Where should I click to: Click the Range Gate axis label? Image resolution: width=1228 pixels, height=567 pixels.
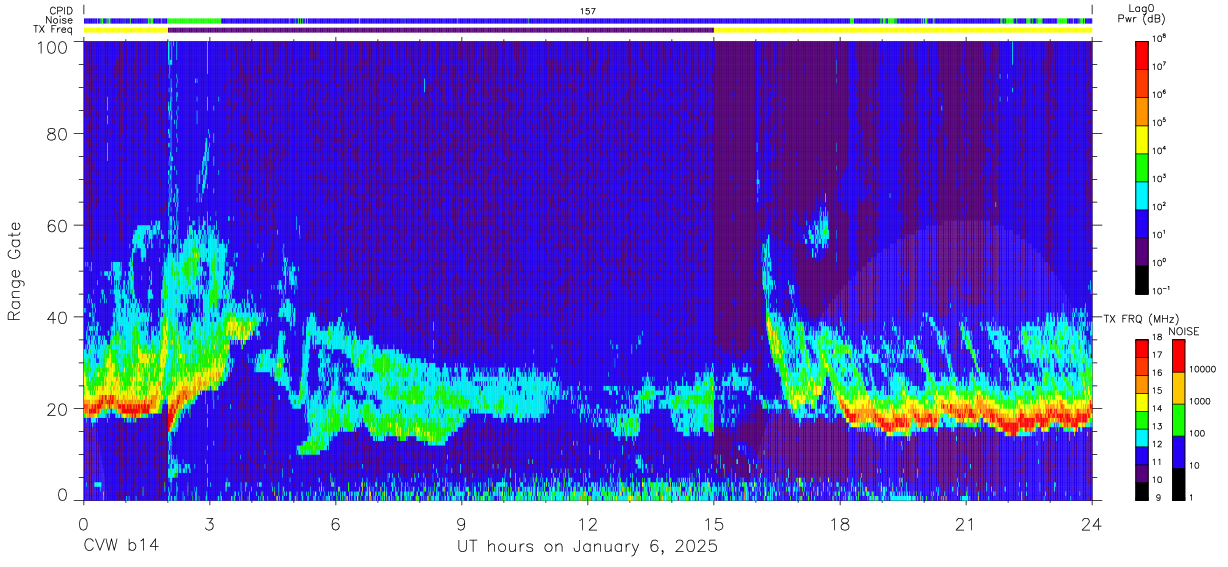(x=15, y=271)
